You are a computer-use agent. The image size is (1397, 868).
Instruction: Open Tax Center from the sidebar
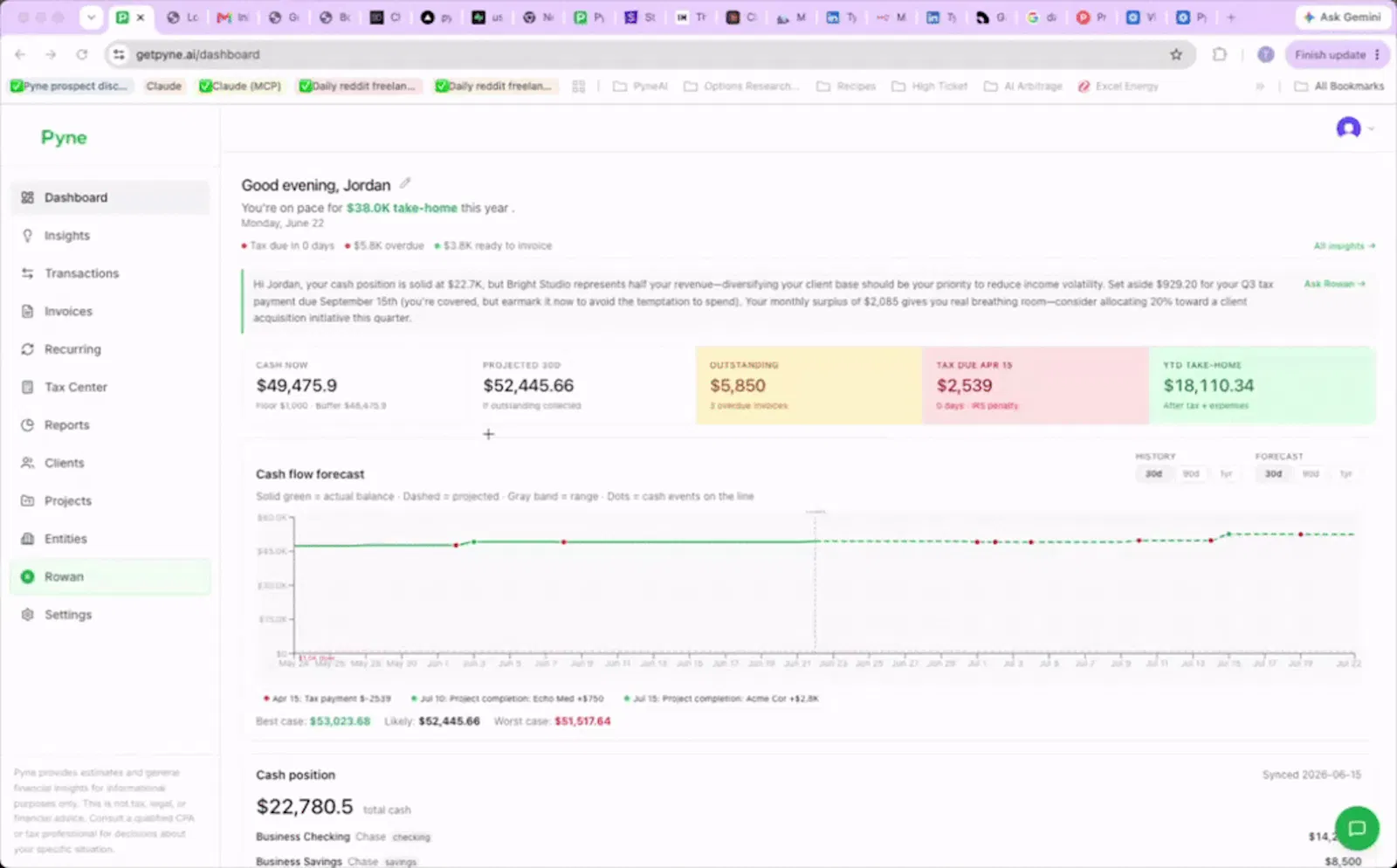point(110,387)
